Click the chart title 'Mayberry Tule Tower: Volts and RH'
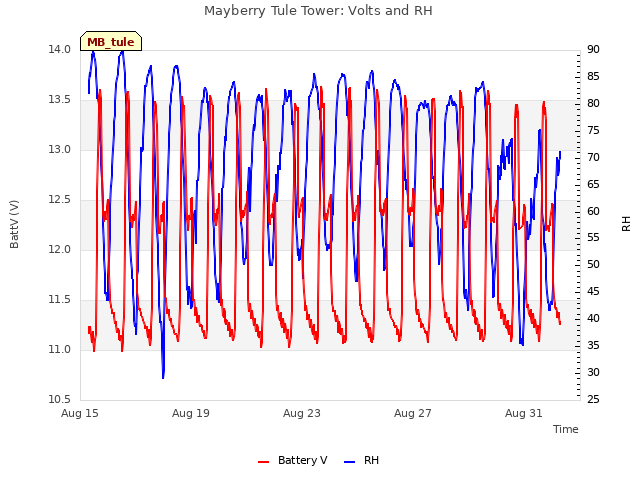Viewport: 640px width, 480px height. click(x=318, y=11)
